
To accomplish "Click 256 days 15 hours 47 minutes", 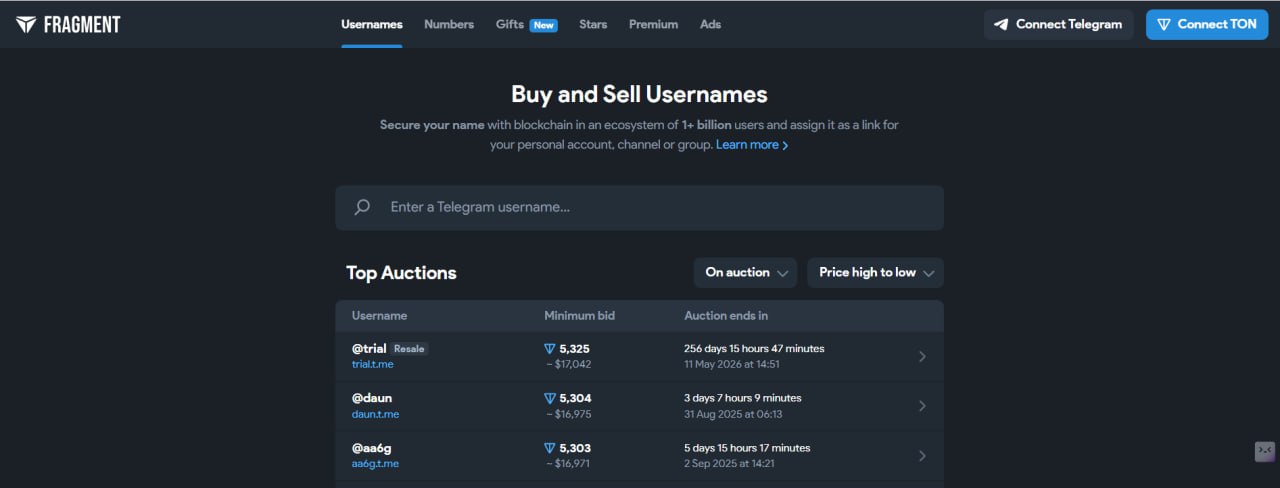I will click(x=754, y=348).
